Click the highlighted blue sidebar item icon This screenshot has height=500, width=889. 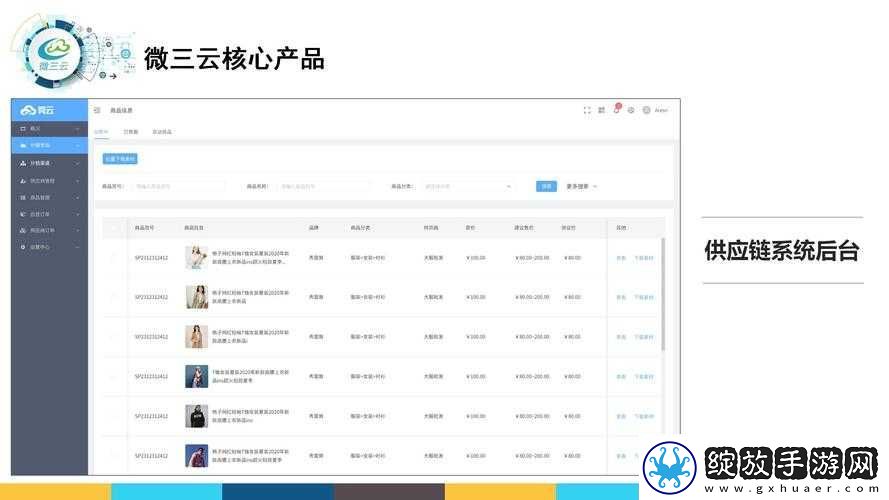point(23,146)
